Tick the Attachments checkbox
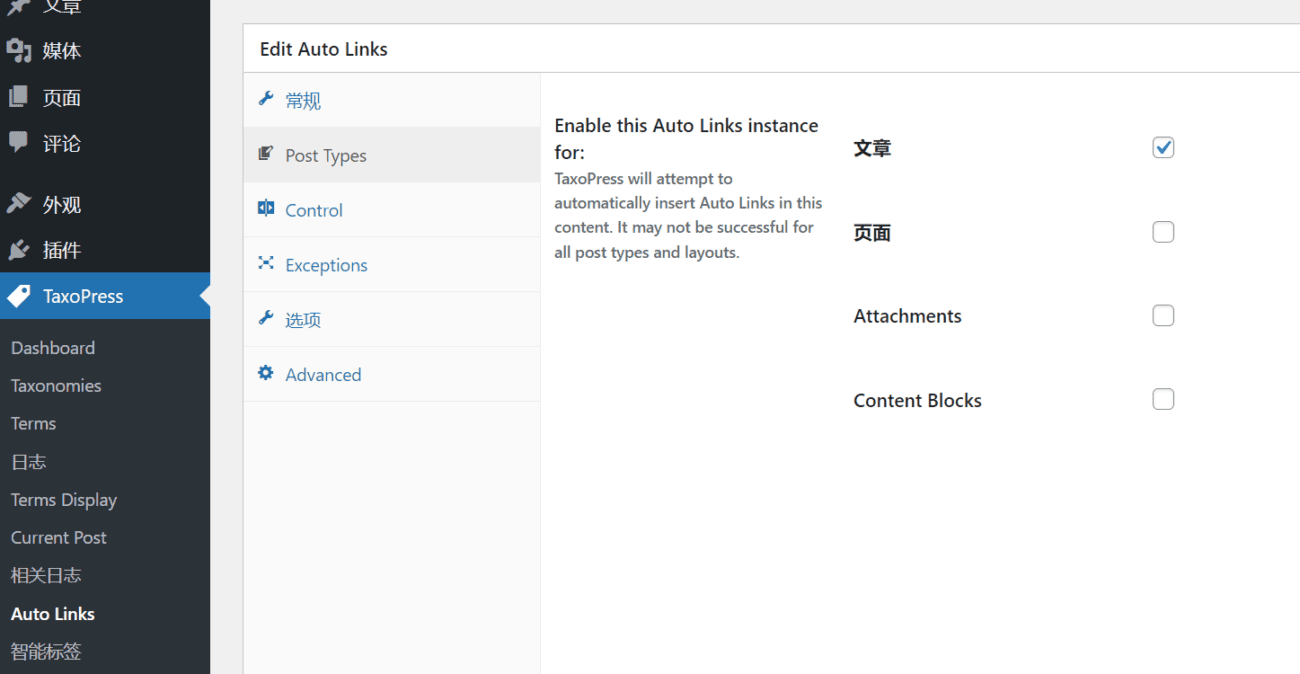Screen dimensions: 1300x674 [1163, 316]
